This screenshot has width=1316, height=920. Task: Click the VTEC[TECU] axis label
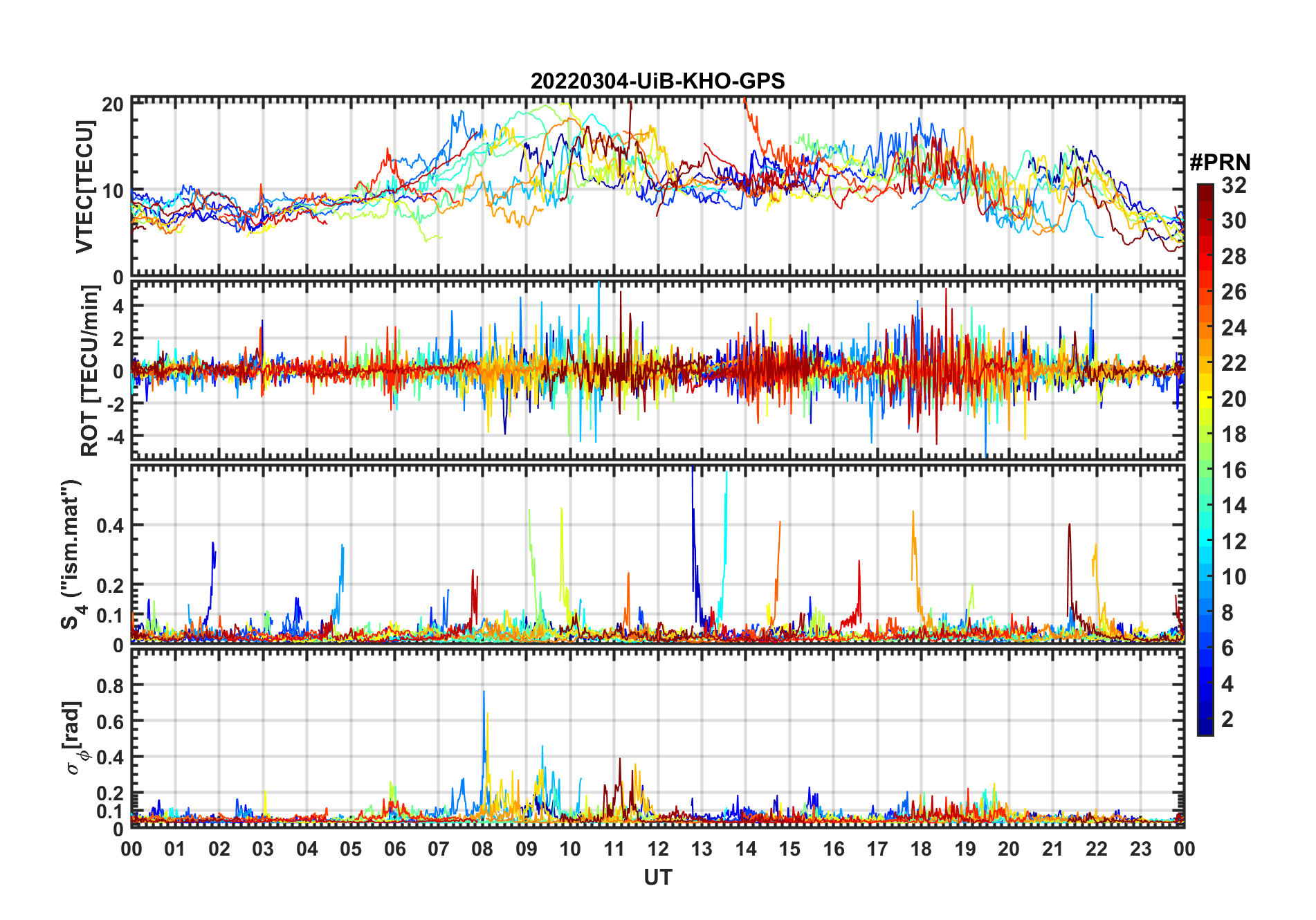point(84,187)
